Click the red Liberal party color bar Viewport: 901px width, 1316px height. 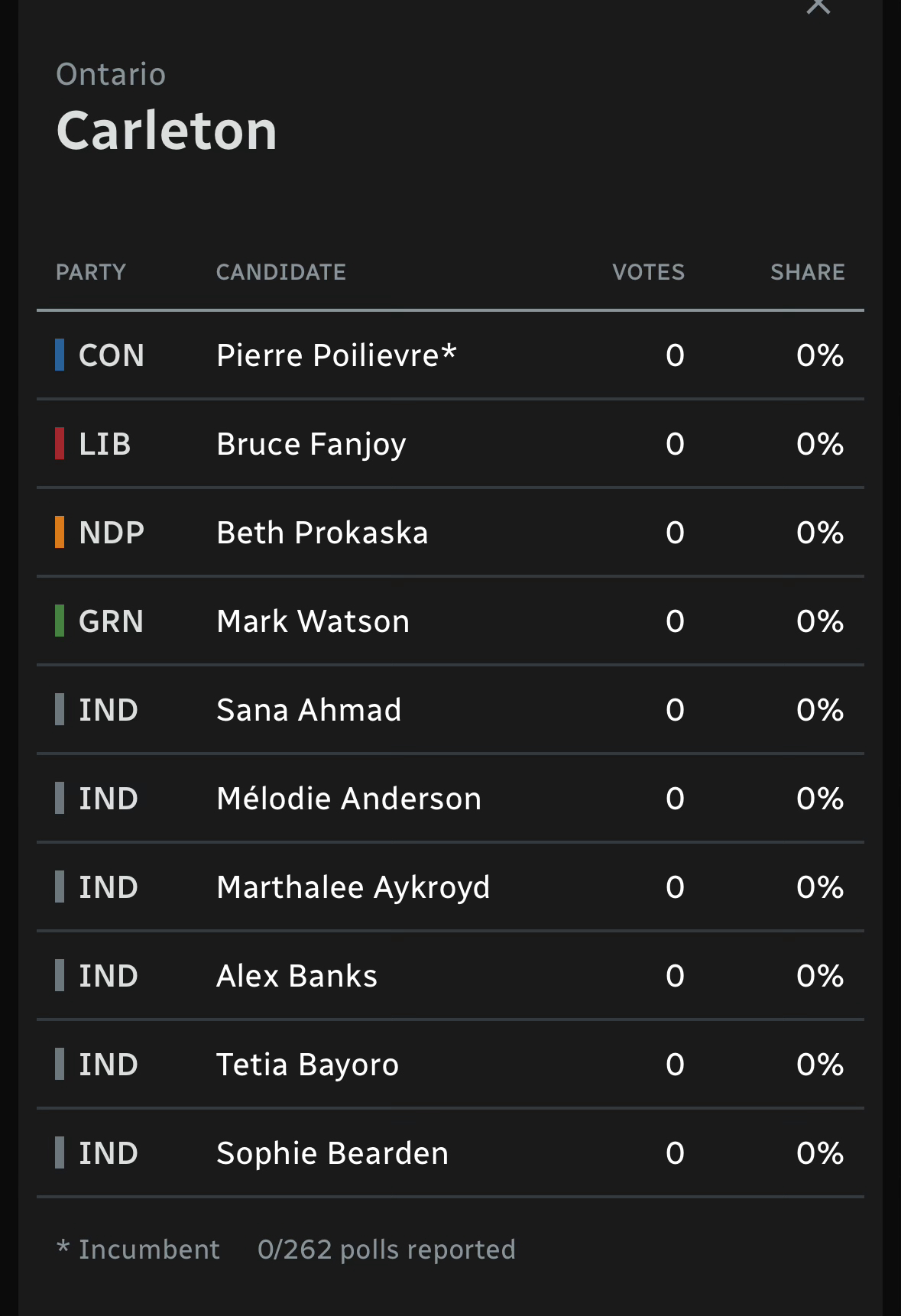[60, 444]
